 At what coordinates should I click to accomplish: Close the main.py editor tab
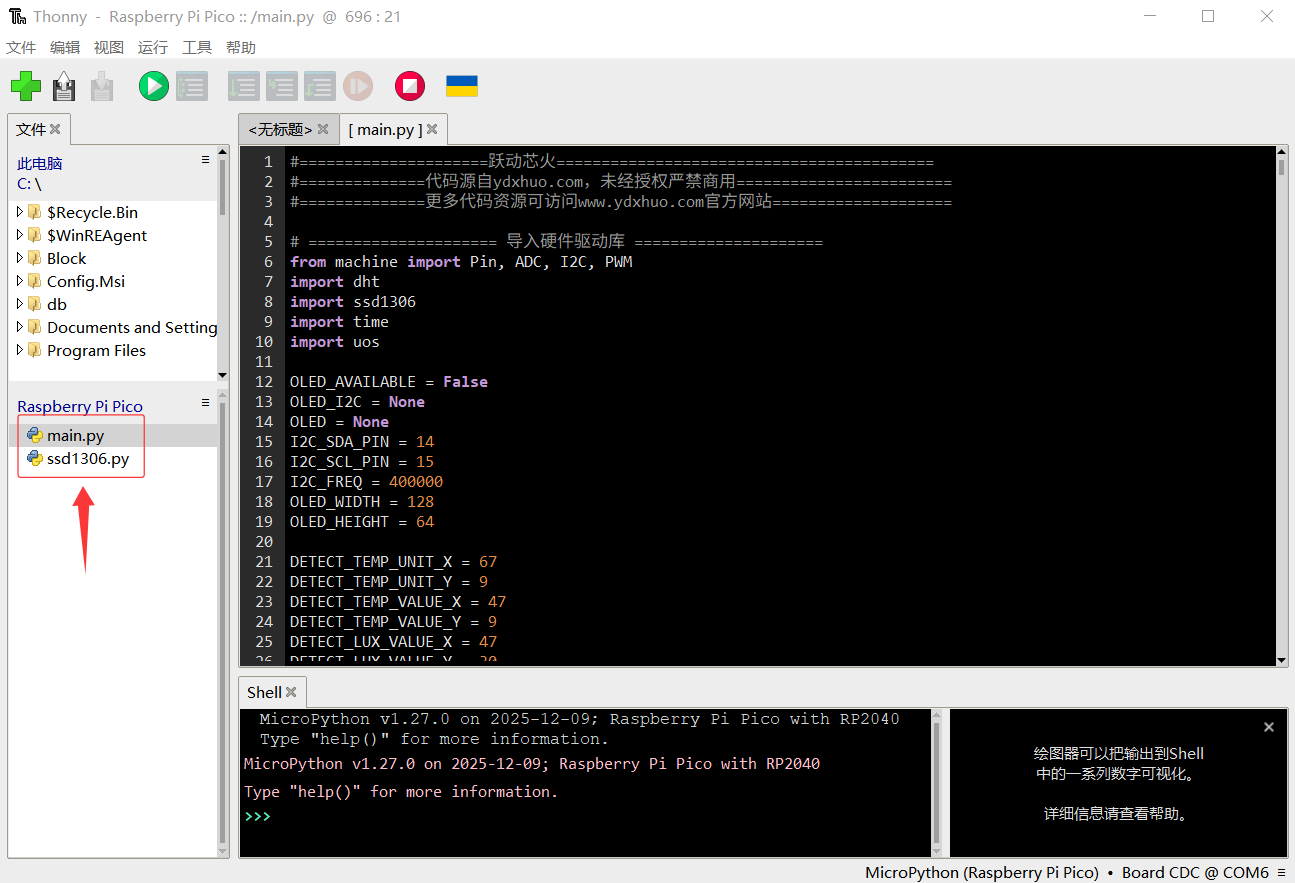click(431, 129)
